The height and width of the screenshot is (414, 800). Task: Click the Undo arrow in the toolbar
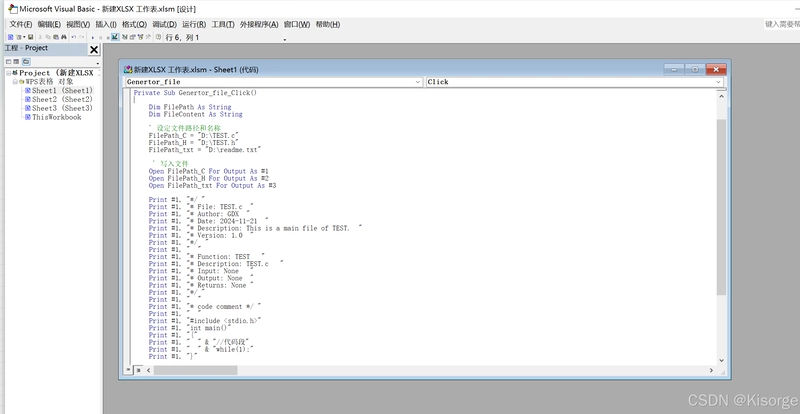click(74, 37)
